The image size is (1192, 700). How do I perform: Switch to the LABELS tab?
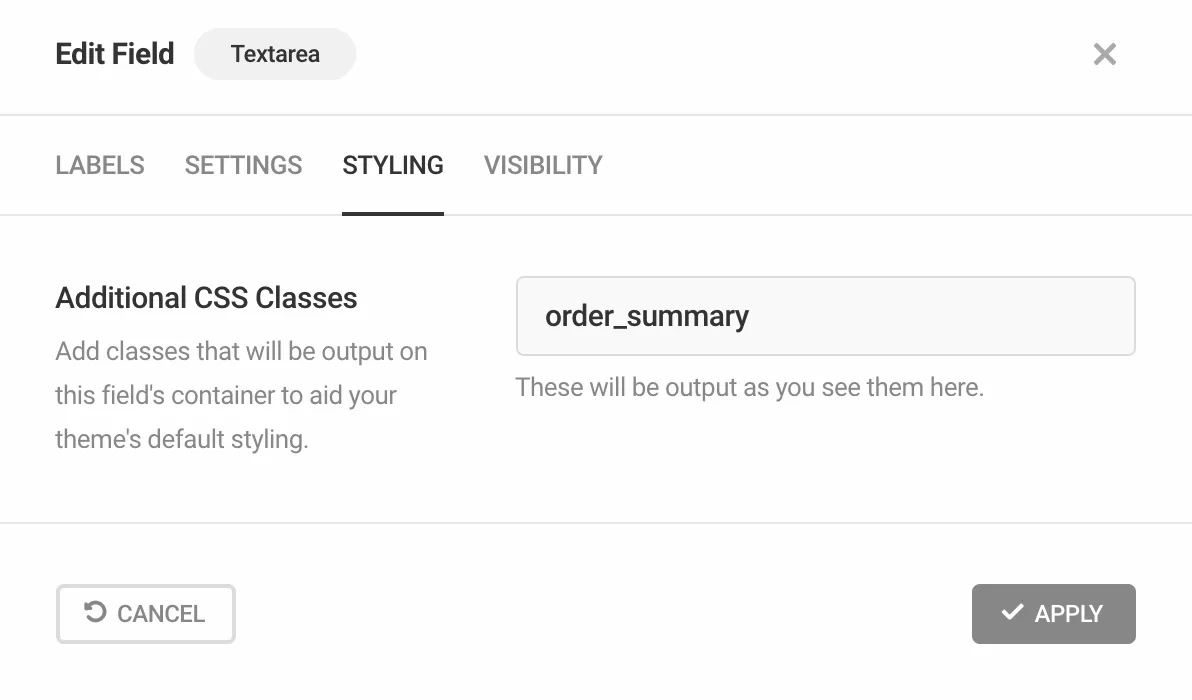tap(99, 165)
